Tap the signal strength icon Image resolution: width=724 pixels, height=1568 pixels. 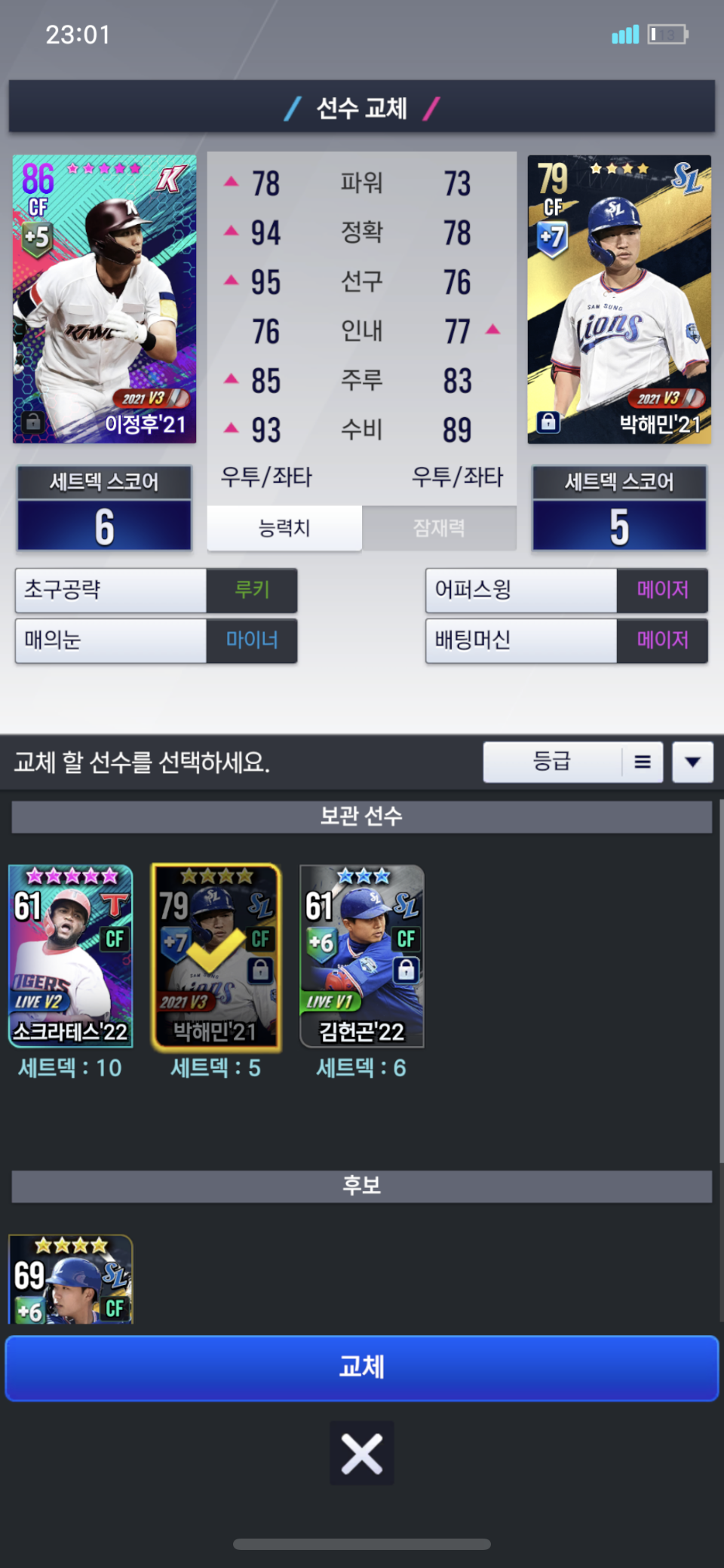pos(625,35)
